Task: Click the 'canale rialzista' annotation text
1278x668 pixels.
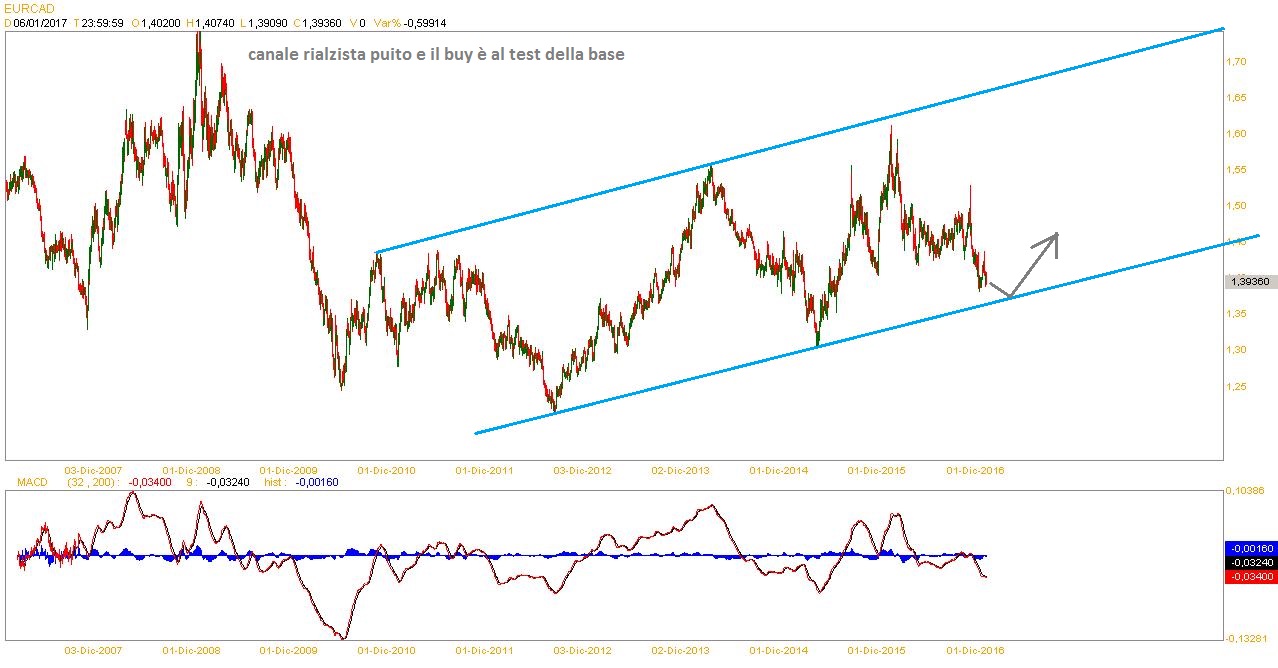Action: tap(436, 55)
